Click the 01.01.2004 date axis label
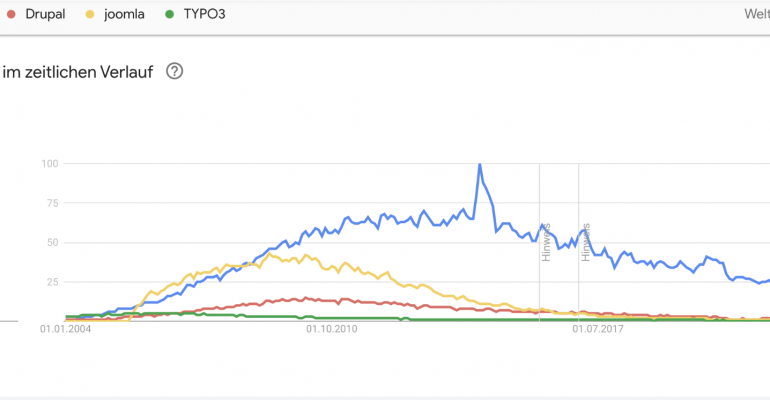Screen dimensions: 770x400 tap(65, 329)
